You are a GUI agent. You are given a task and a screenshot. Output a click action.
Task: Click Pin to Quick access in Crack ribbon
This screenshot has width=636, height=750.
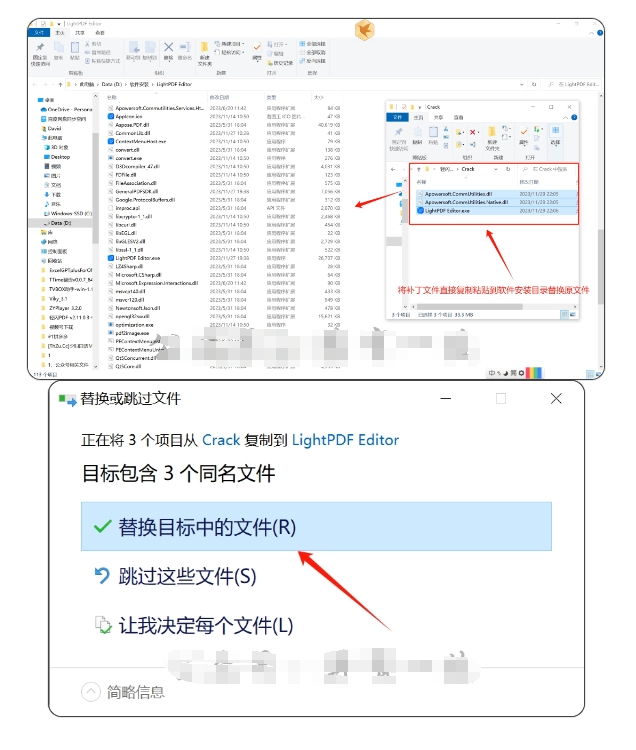398,138
